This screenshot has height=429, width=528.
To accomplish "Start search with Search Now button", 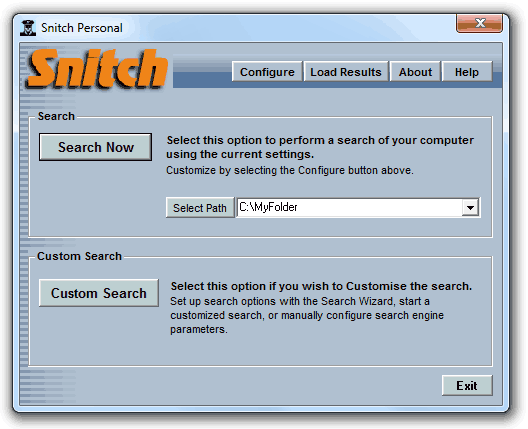I will [95, 147].
